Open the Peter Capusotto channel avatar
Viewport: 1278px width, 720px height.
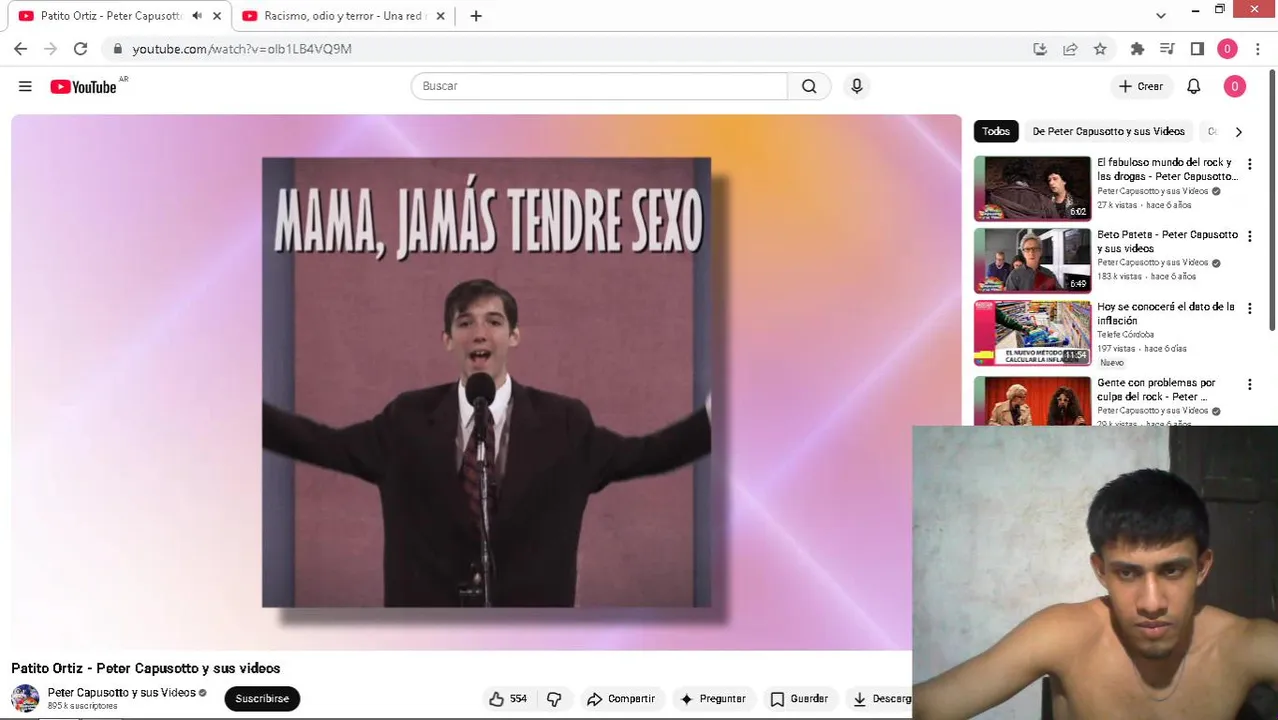(25, 698)
